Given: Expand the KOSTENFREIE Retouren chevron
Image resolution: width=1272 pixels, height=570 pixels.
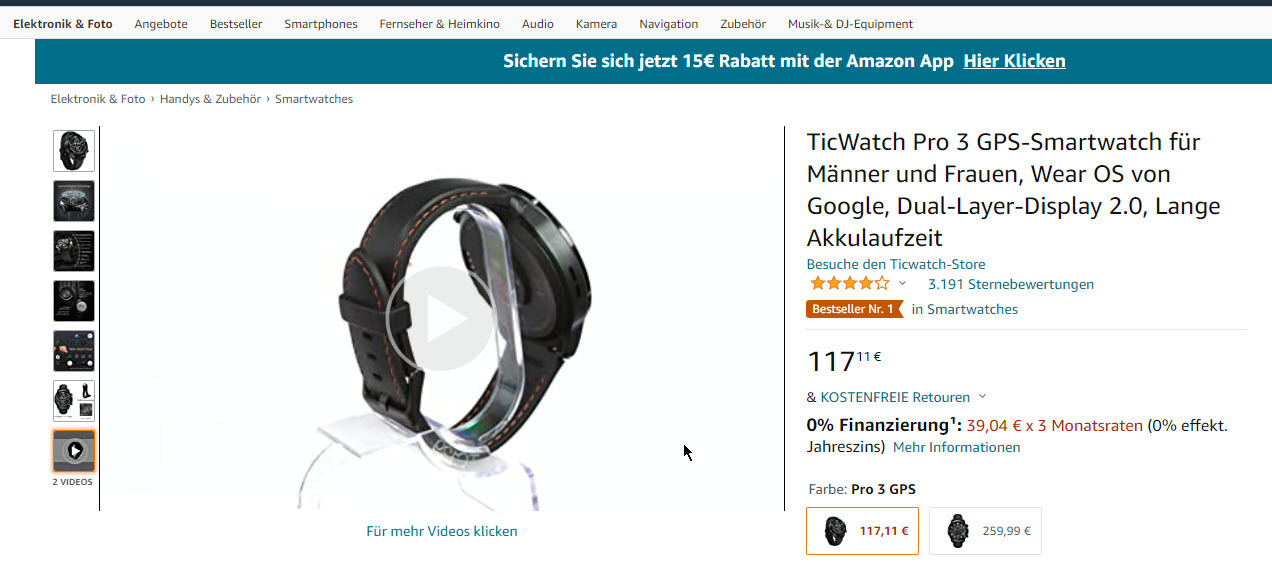Looking at the screenshot, I should (982, 397).
